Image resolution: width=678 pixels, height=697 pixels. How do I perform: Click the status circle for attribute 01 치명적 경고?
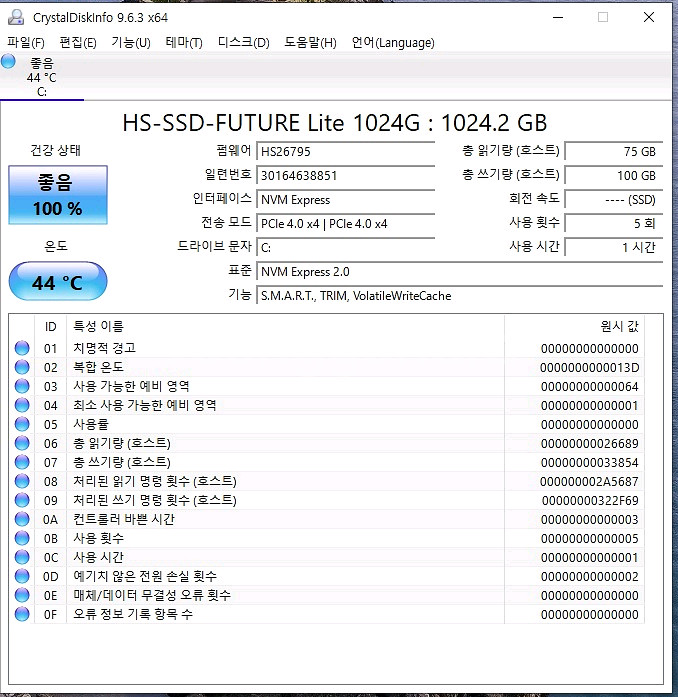pyautogui.click(x=22, y=348)
